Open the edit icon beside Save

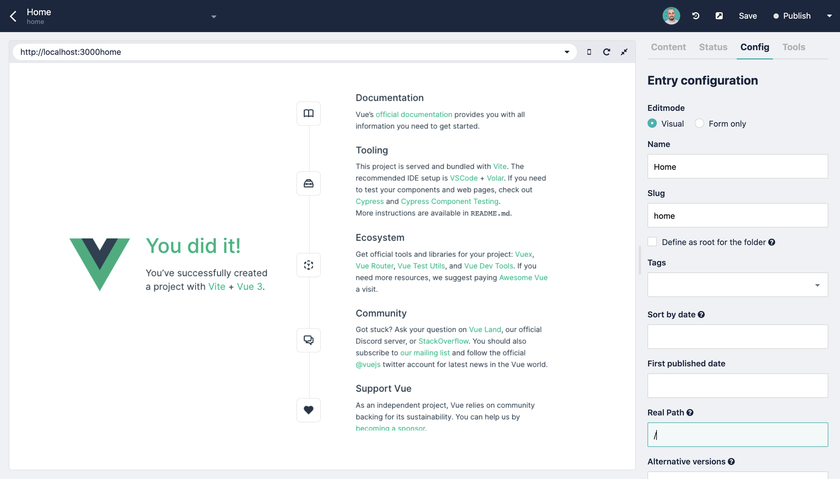pyautogui.click(x=719, y=16)
